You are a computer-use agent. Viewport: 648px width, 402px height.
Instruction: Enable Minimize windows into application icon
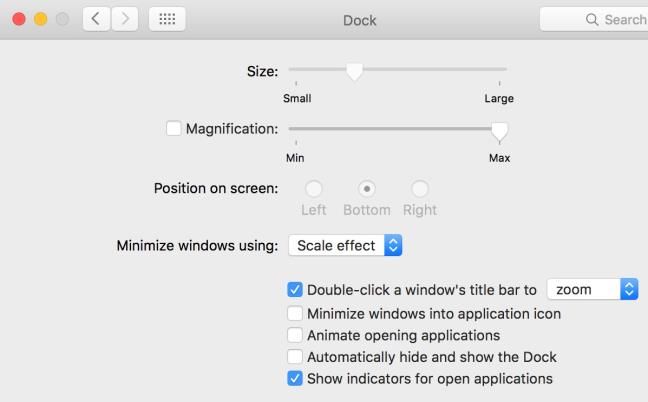(295, 314)
